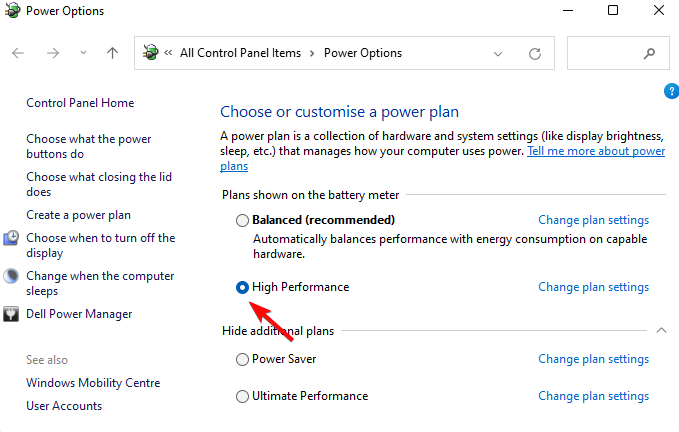Screen dimensions: 679x432
Task: Open the recent locations dropdown arrow
Action: pyautogui.click(x=83, y=53)
